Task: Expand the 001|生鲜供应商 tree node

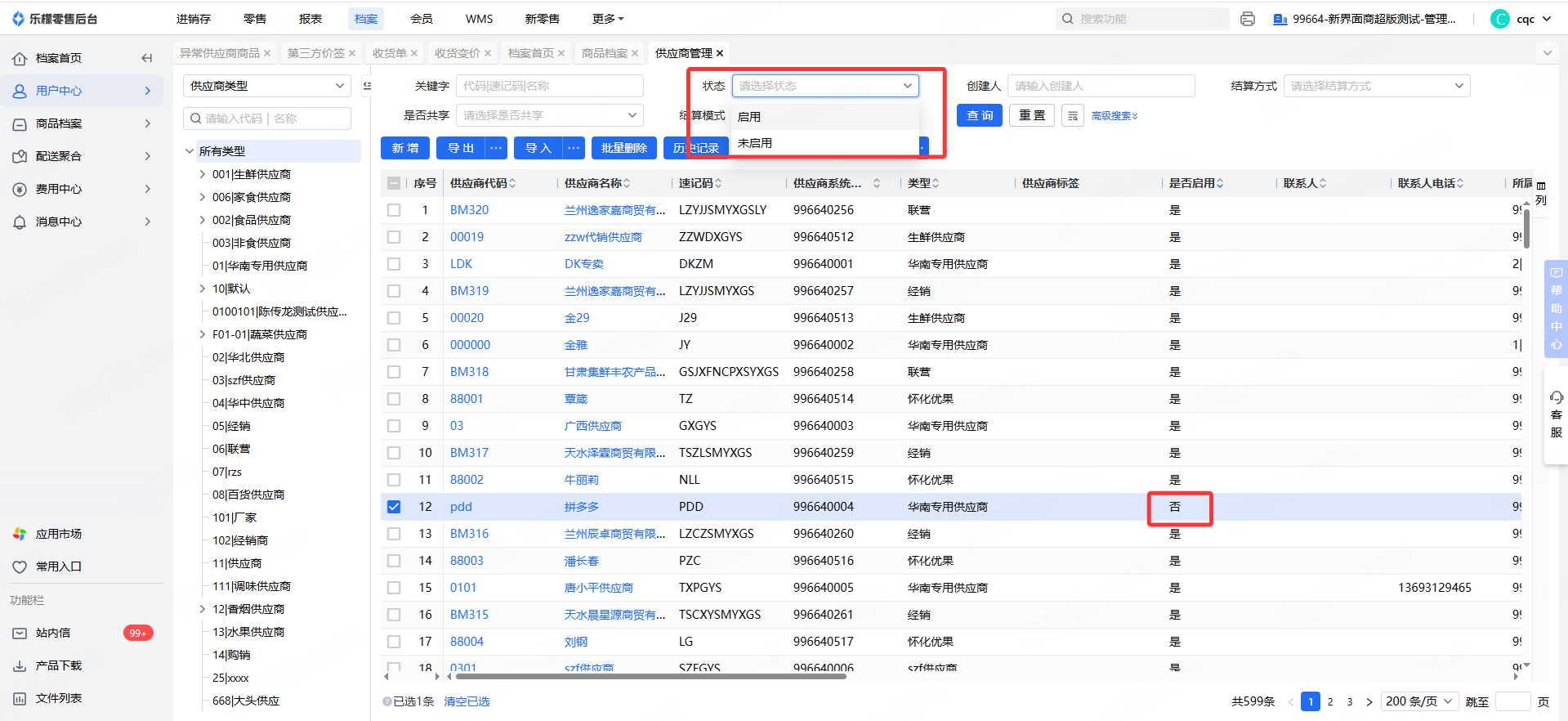Action: click(x=203, y=174)
